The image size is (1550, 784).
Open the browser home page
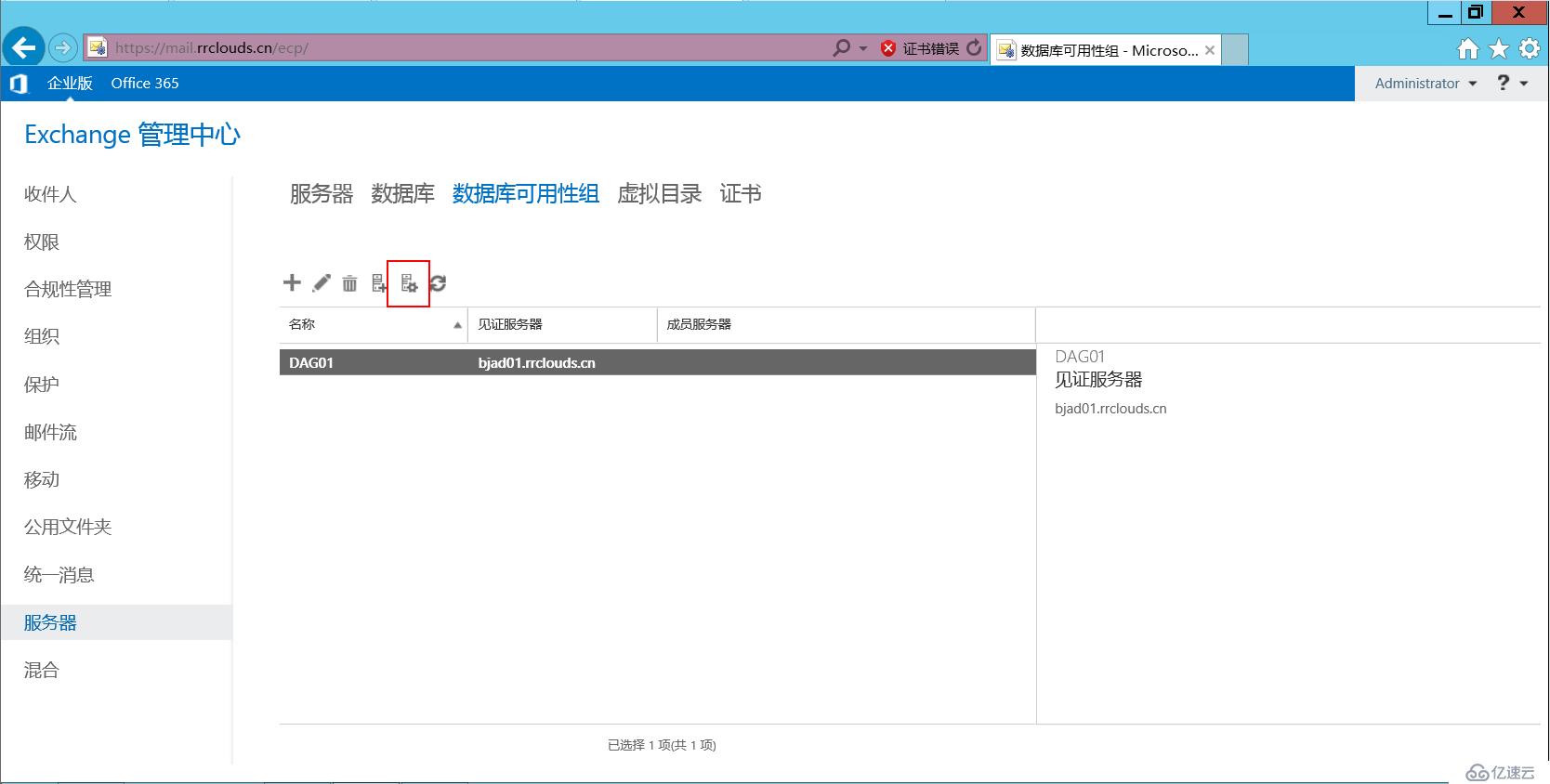[1467, 48]
